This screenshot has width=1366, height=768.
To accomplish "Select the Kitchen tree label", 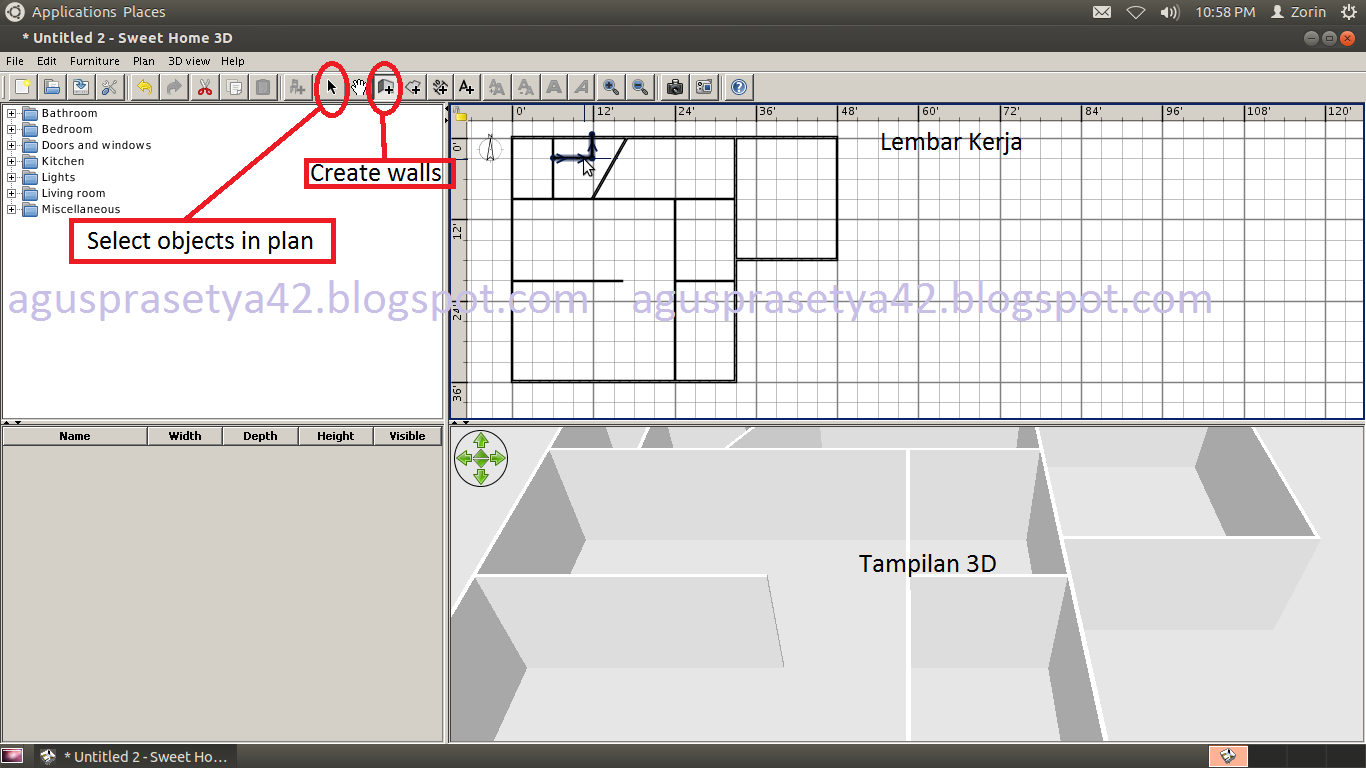I will [x=63, y=161].
